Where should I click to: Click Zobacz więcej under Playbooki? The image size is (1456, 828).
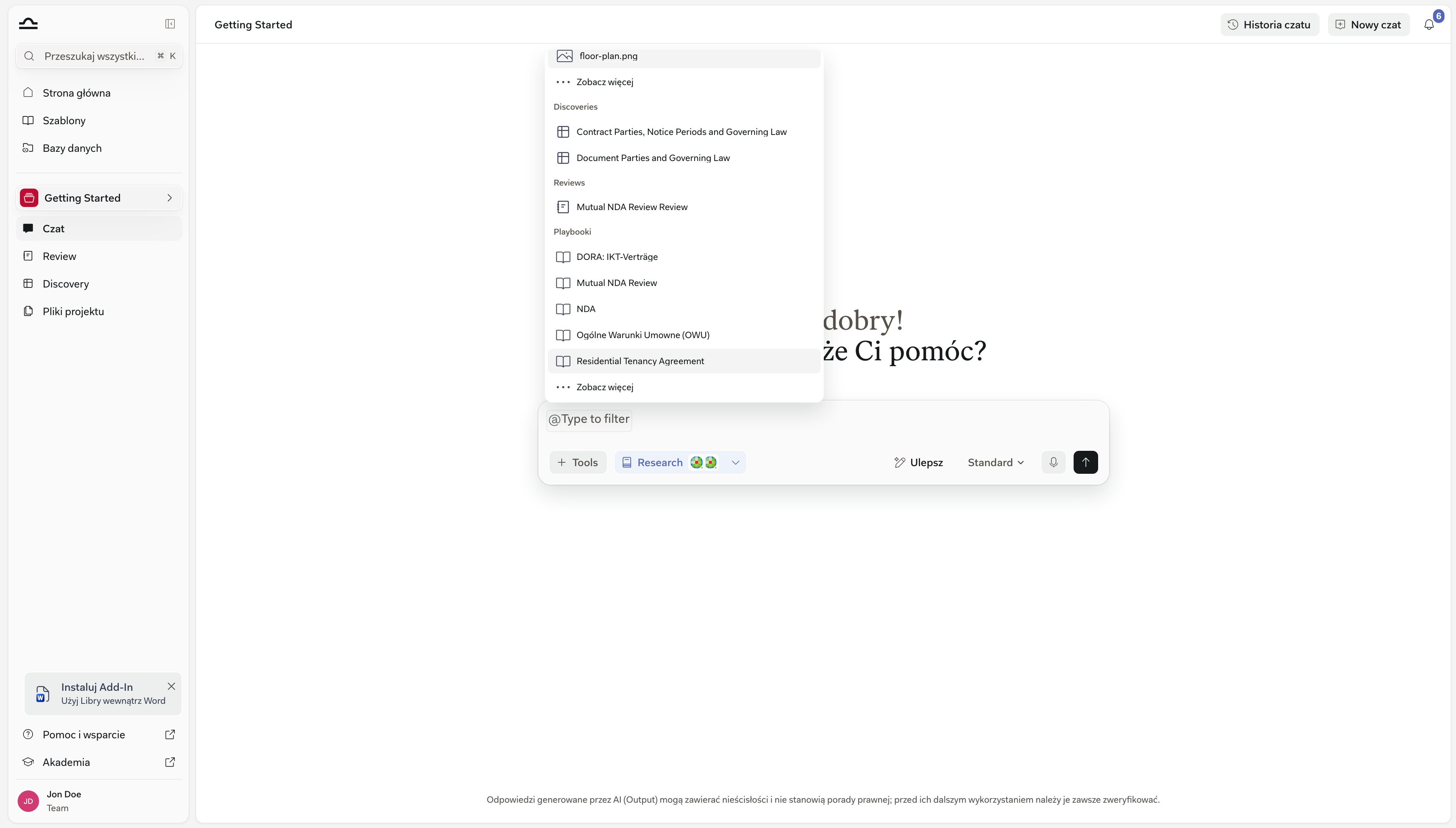(x=684, y=387)
